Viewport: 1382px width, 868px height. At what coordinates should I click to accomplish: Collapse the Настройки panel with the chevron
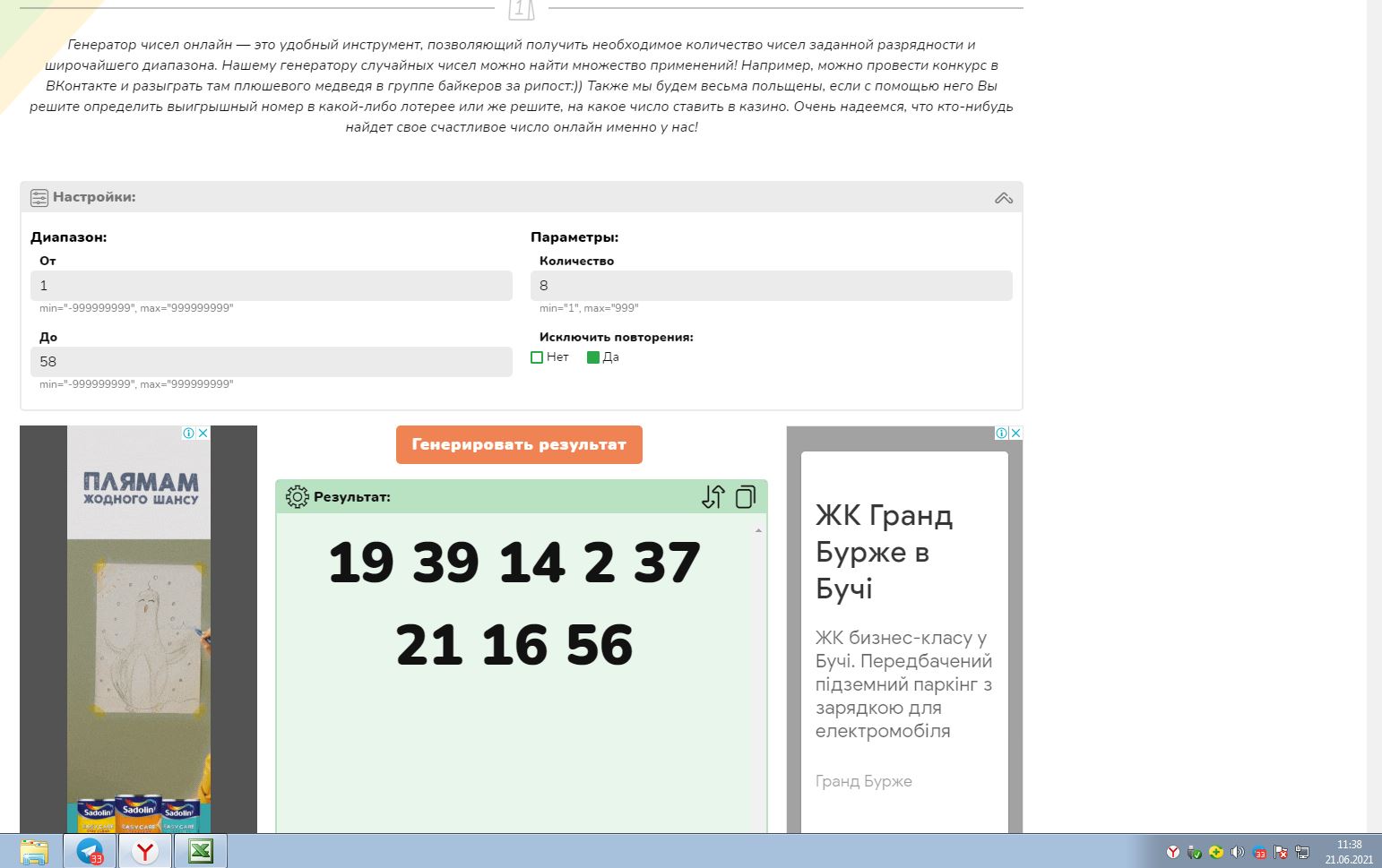1004,198
